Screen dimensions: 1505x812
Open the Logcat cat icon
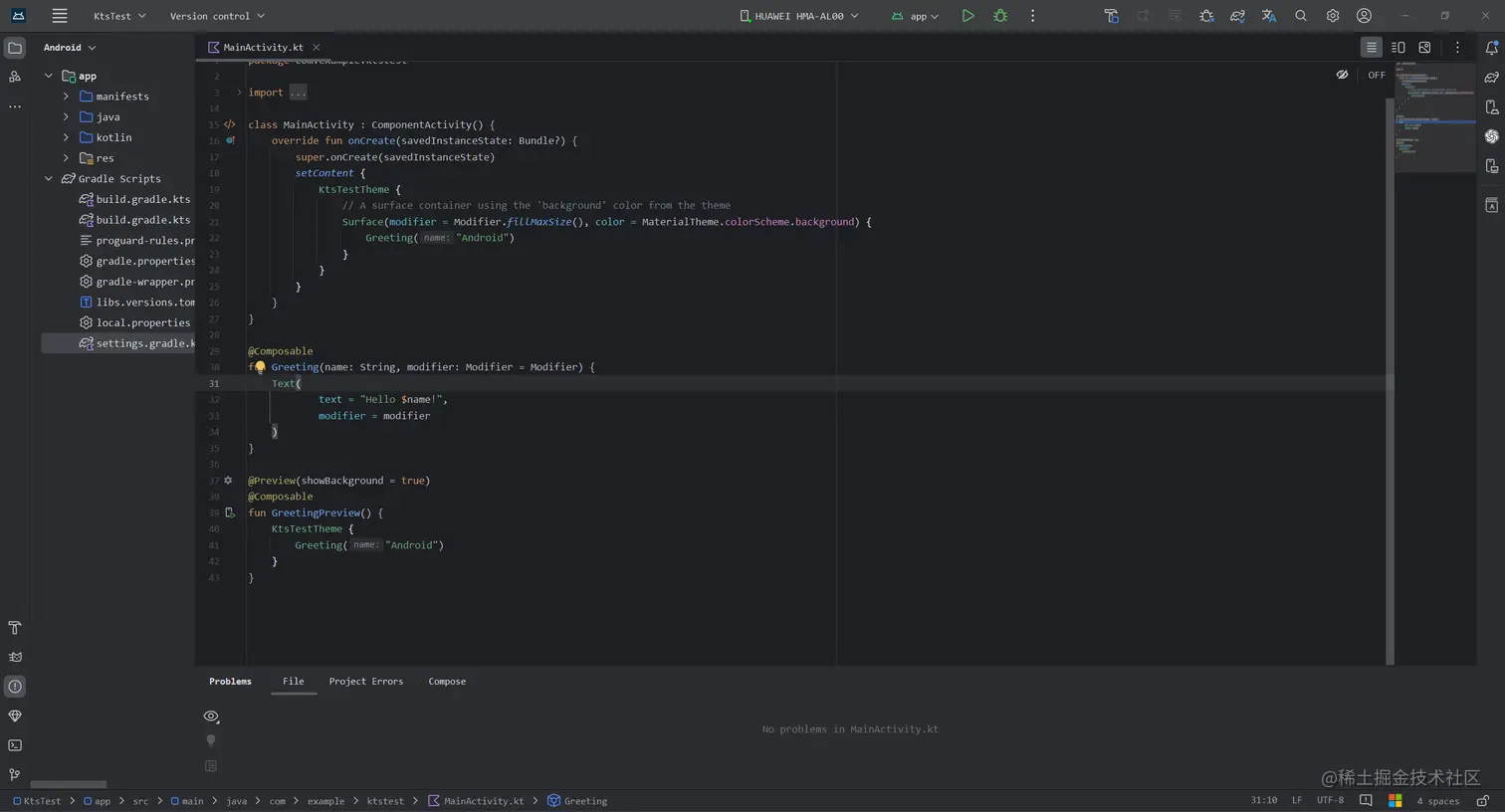point(15,657)
